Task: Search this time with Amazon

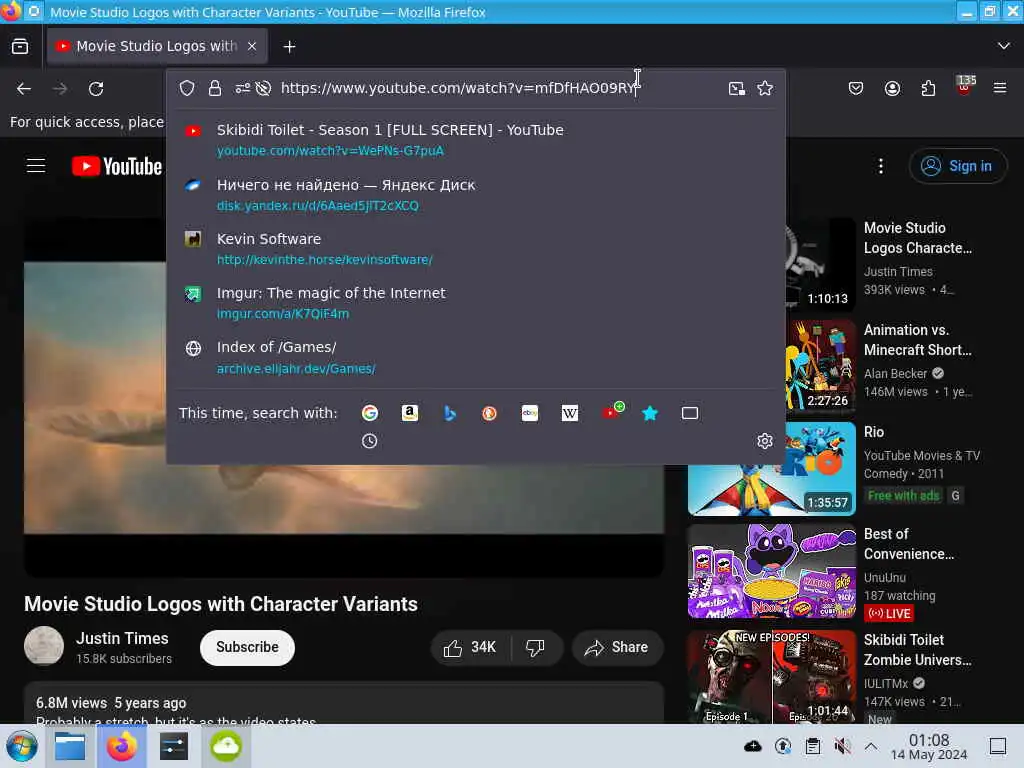Action: pyautogui.click(x=409, y=413)
